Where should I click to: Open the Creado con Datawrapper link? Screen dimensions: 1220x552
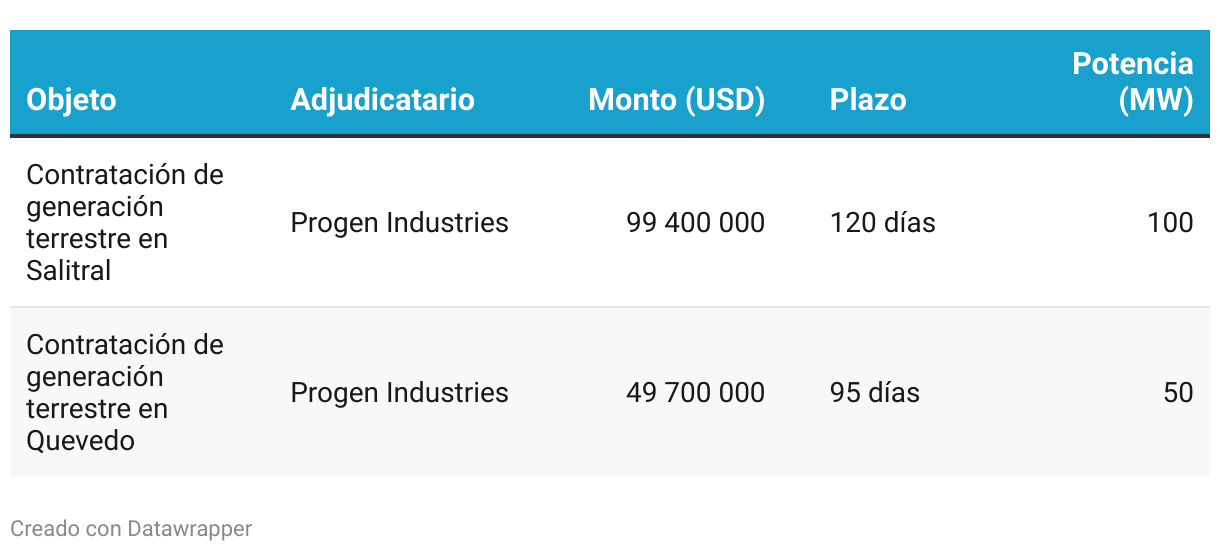coord(131,528)
